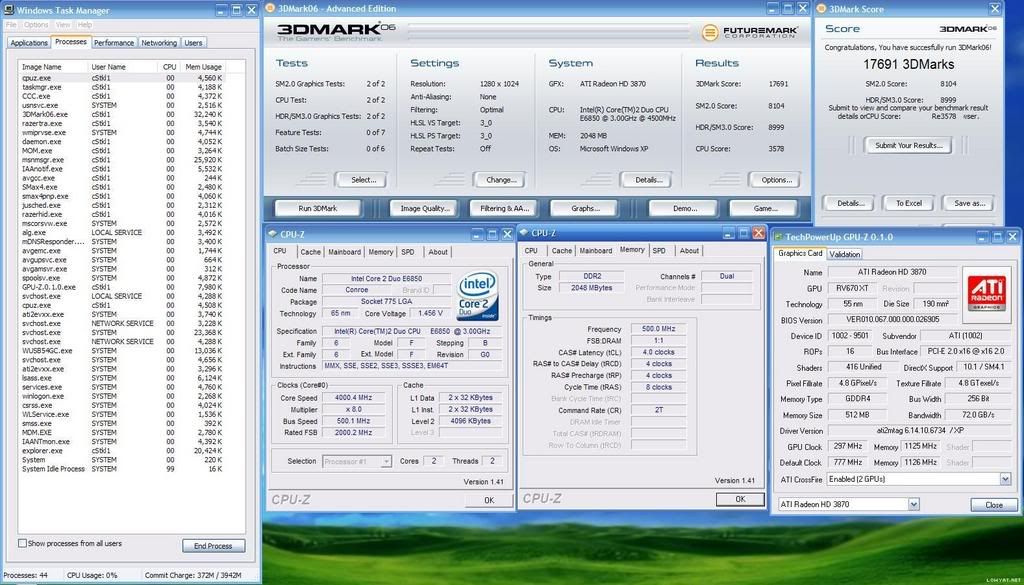This screenshot has height=585, width=1024.
Task: Click Submit Your Results button
Action: 907,146
